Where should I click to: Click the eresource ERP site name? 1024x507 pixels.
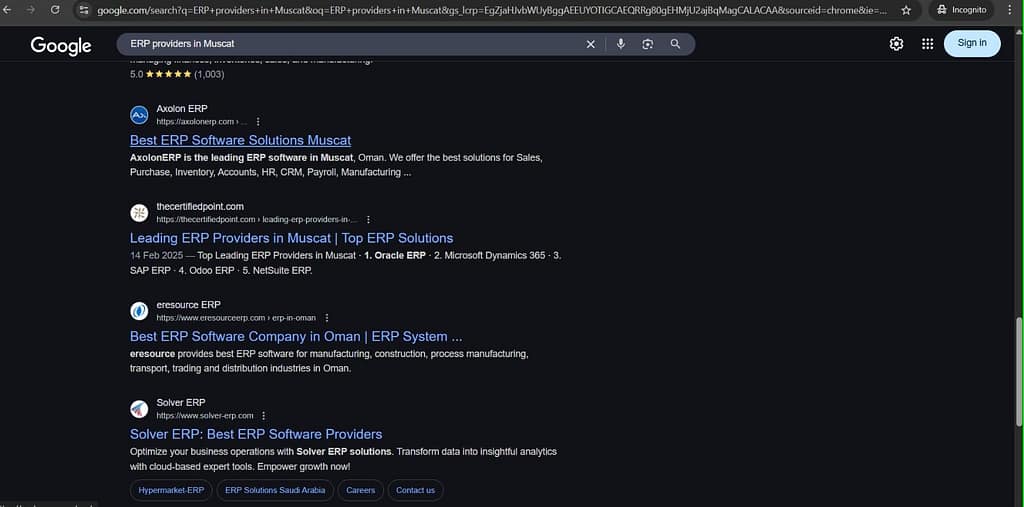coord(188,304)
